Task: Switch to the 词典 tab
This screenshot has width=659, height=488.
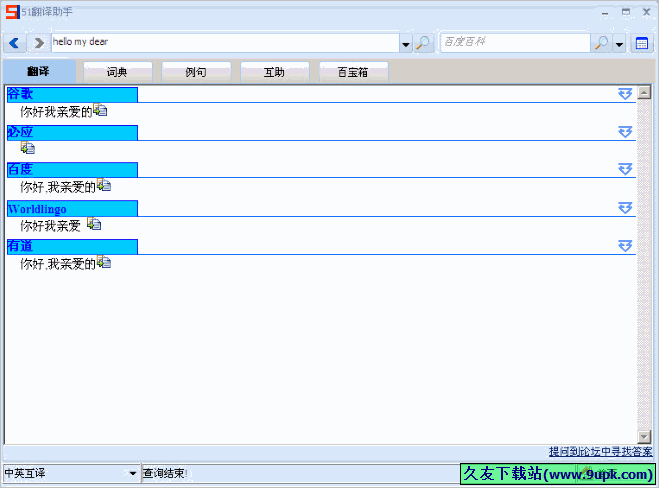Action: coord(117,72)
